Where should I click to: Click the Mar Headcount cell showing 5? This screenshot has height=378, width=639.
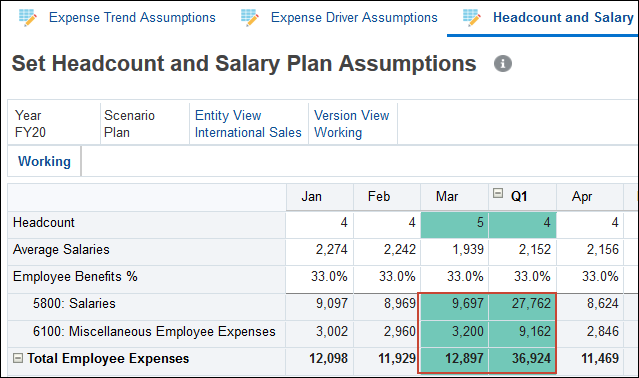tap(454, 224)
